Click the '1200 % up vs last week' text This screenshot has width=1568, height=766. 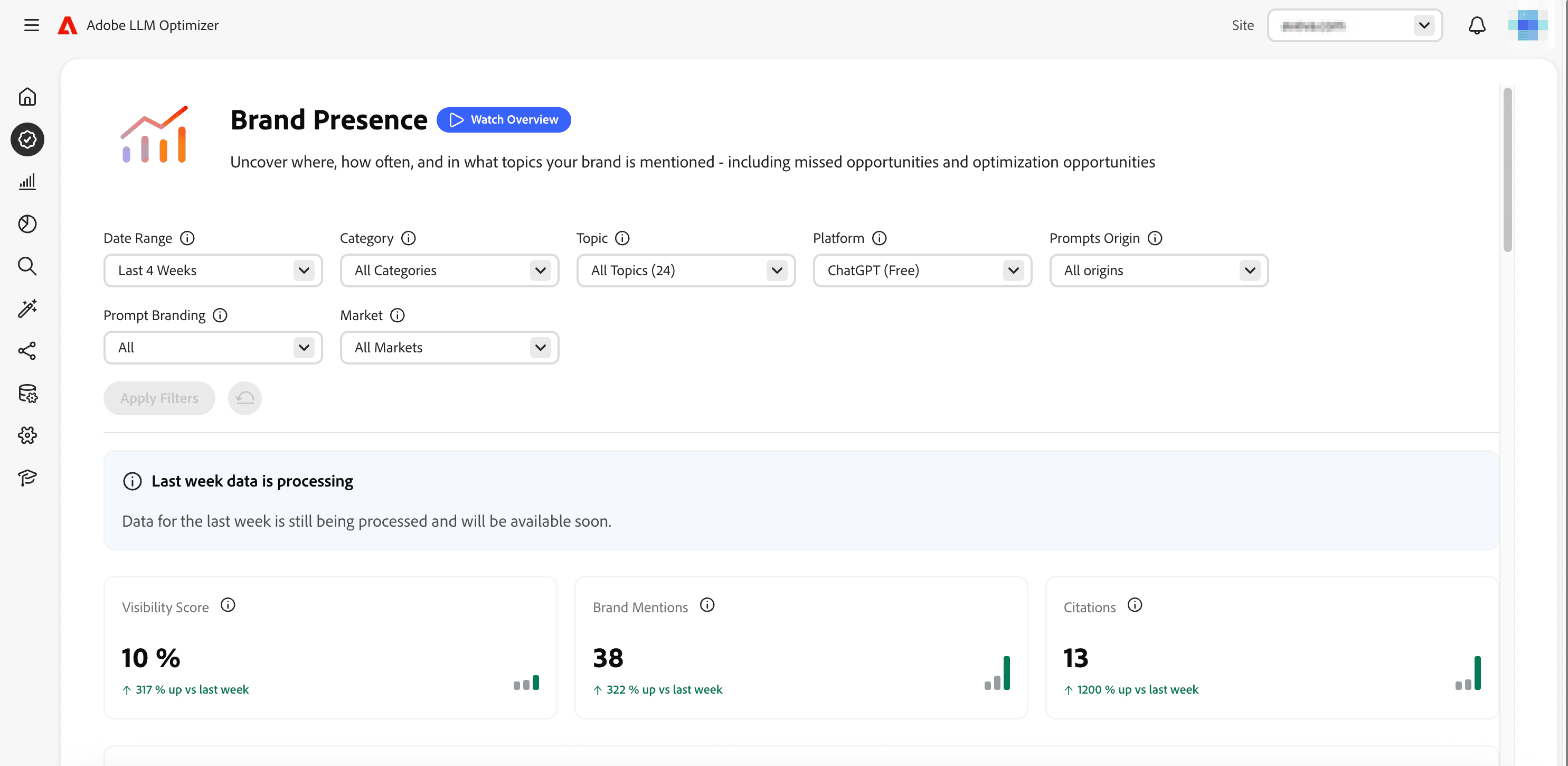coord(1137,689)
